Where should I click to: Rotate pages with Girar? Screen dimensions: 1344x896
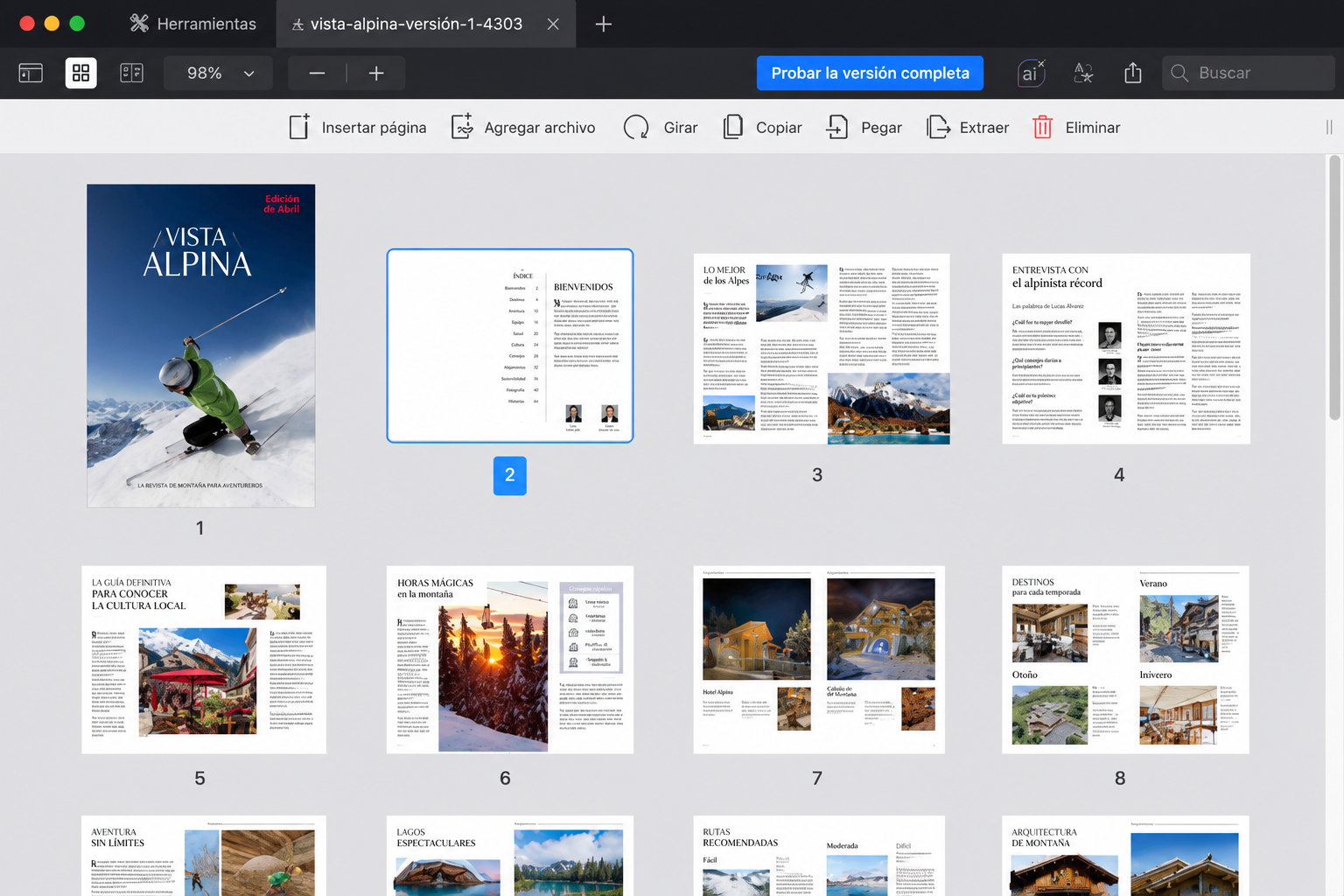(661, 128)
